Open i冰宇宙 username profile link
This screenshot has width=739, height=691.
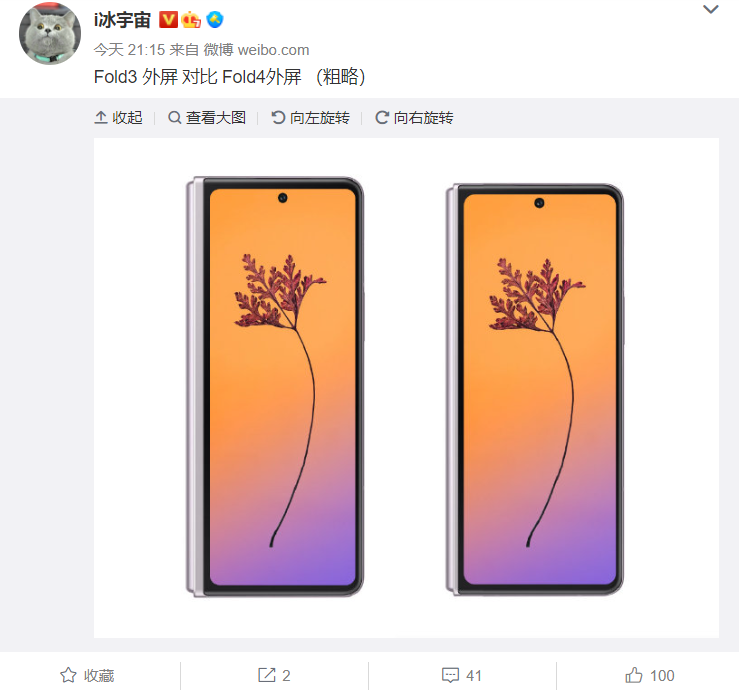[122, 20]
